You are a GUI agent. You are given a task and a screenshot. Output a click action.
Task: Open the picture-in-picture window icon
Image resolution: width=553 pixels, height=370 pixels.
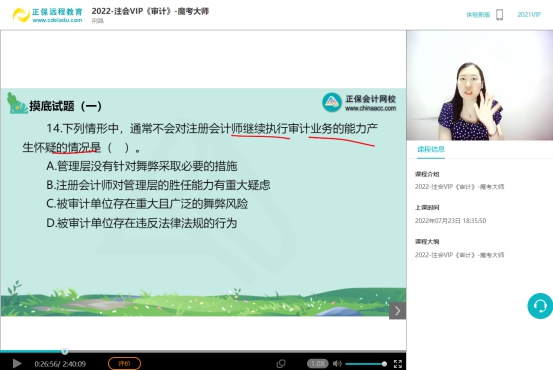click(x=281, y=363)
